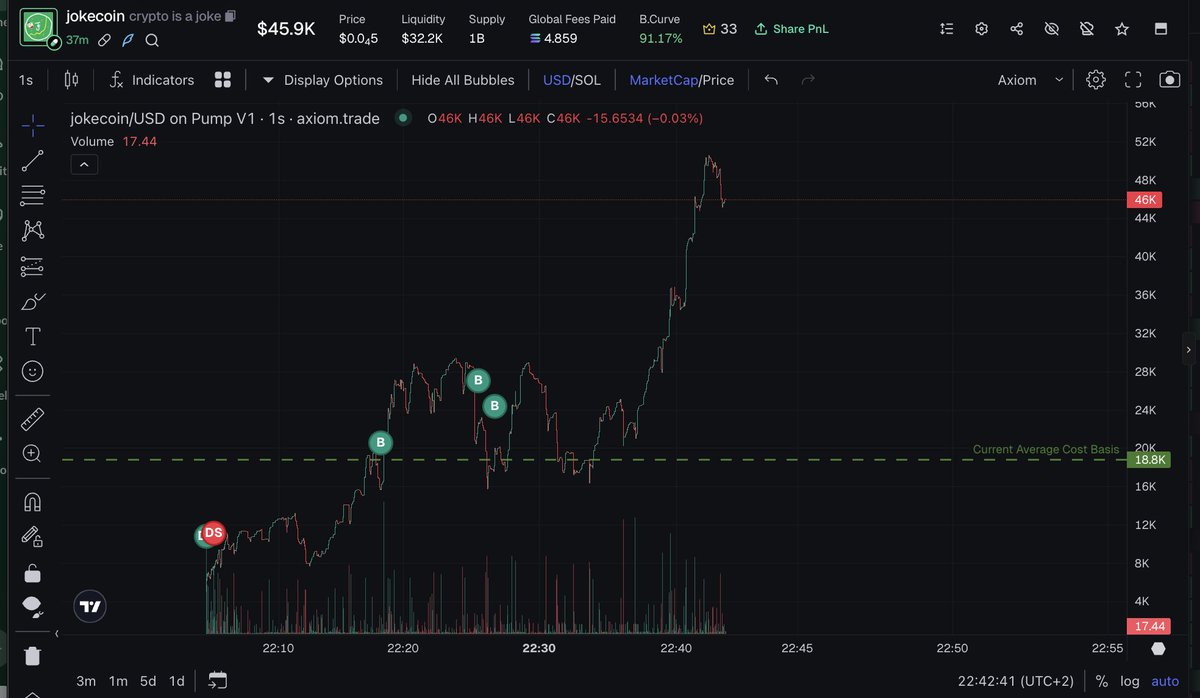Switch denomination to USD

[x=556, y=80]
